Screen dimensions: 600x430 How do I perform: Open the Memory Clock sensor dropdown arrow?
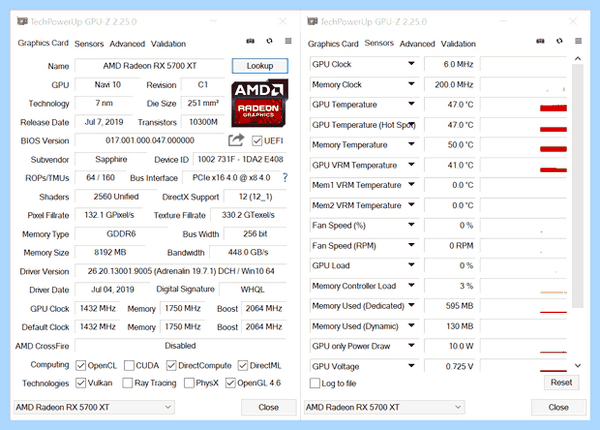[411, 84]
